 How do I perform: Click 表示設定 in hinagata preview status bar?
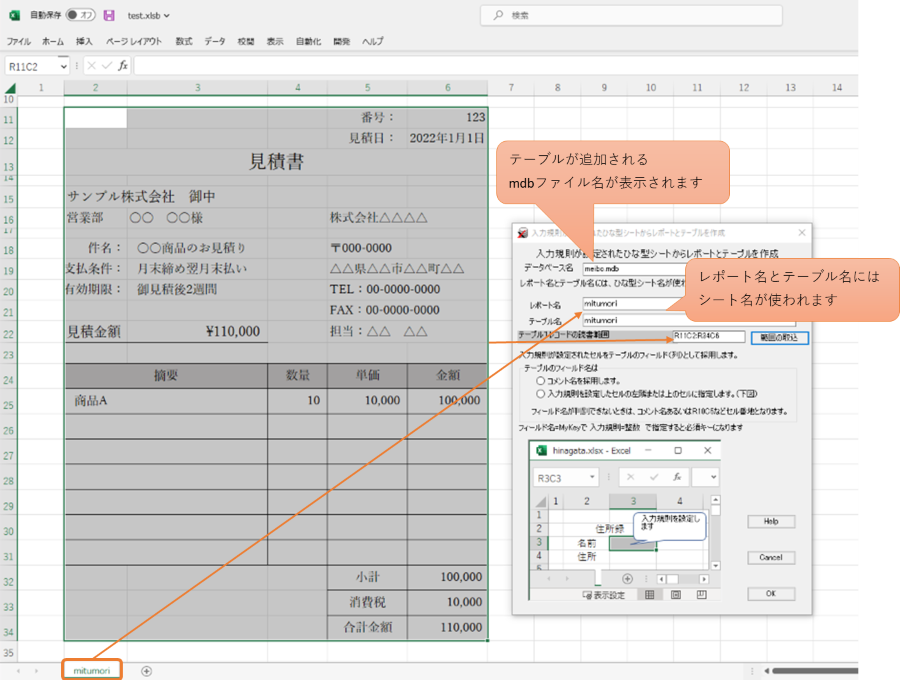point(604,595)
